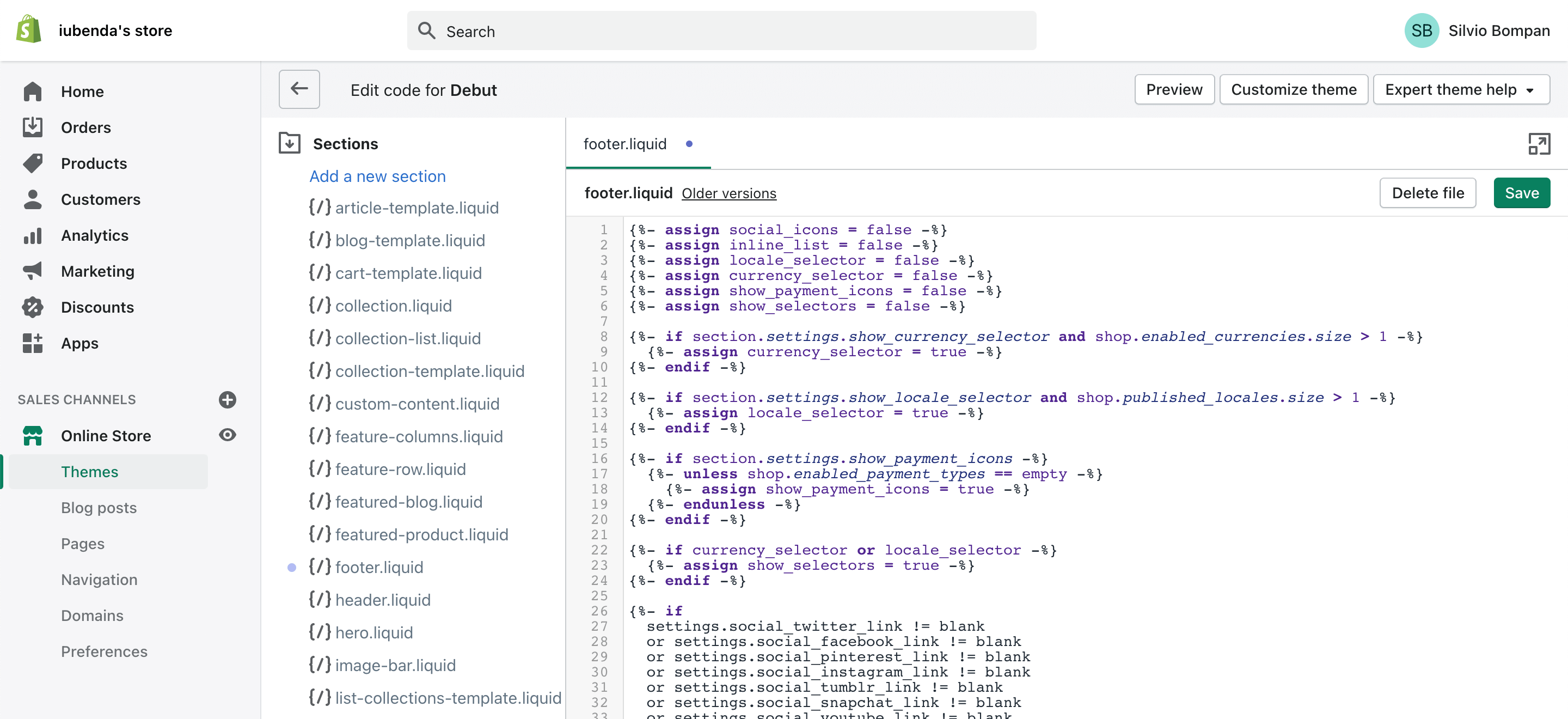The image size is (1568, 719).
Task: Toggle Online Store visibility with the eye icon
Action: pos(227,435)
